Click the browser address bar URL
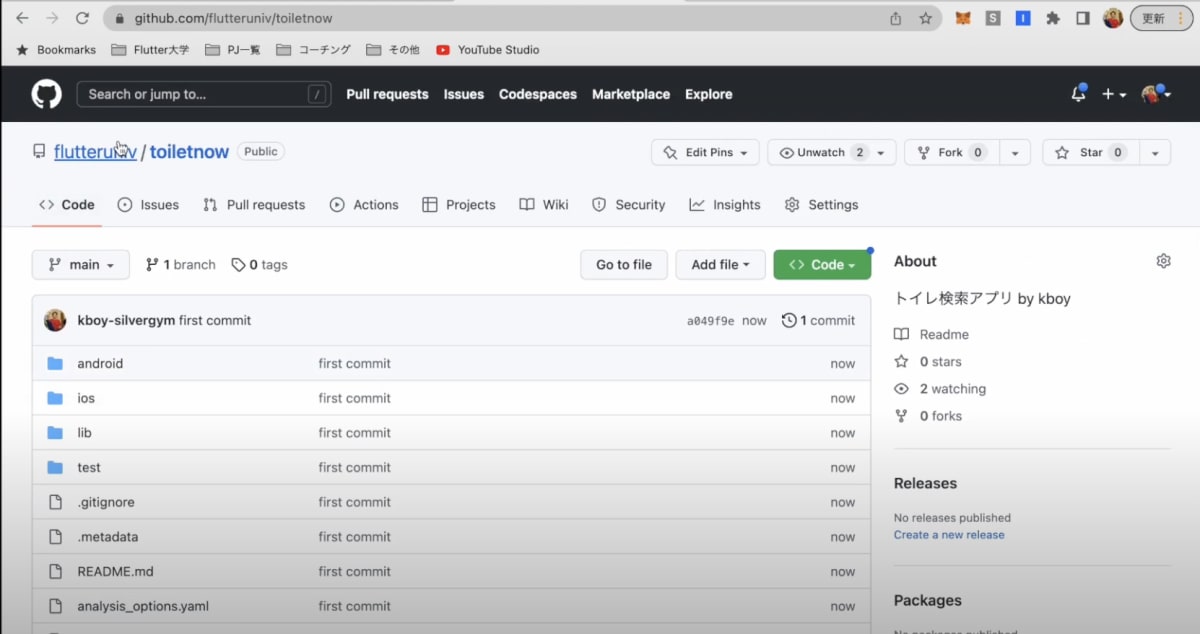Screen dimensions: 1200x634 pos(234,18)
